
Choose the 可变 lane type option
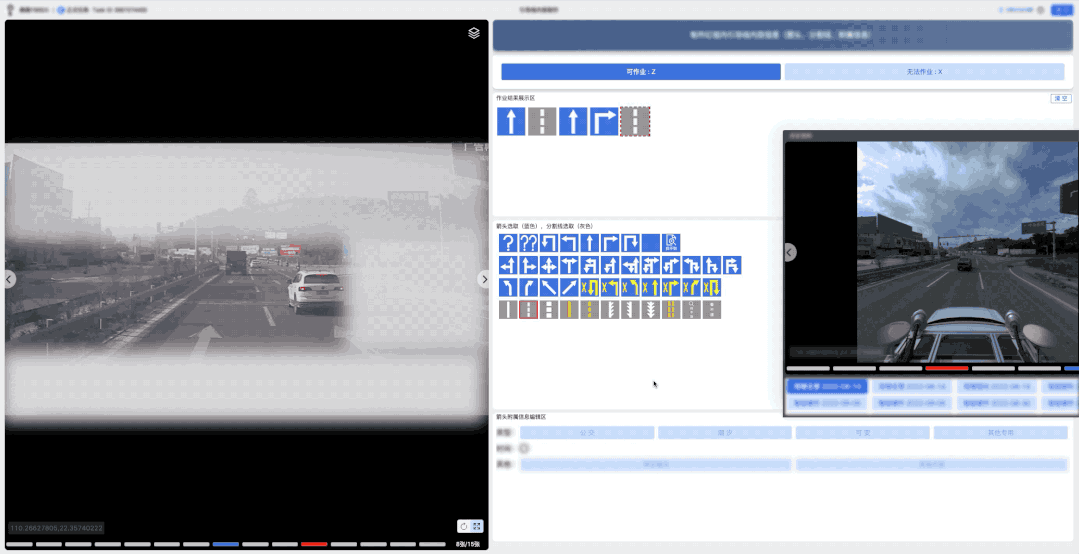[863, 433]
